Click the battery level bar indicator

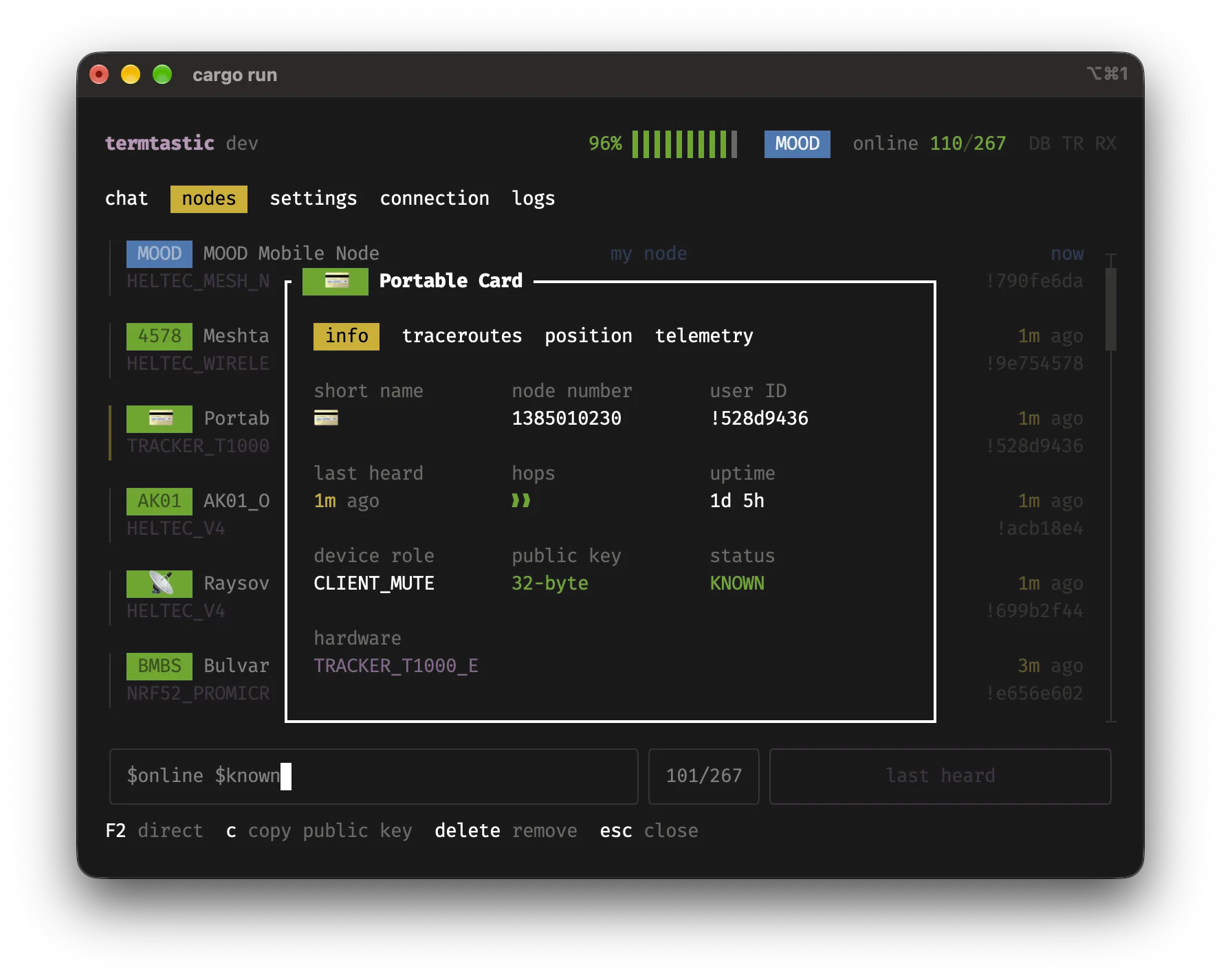685,144
